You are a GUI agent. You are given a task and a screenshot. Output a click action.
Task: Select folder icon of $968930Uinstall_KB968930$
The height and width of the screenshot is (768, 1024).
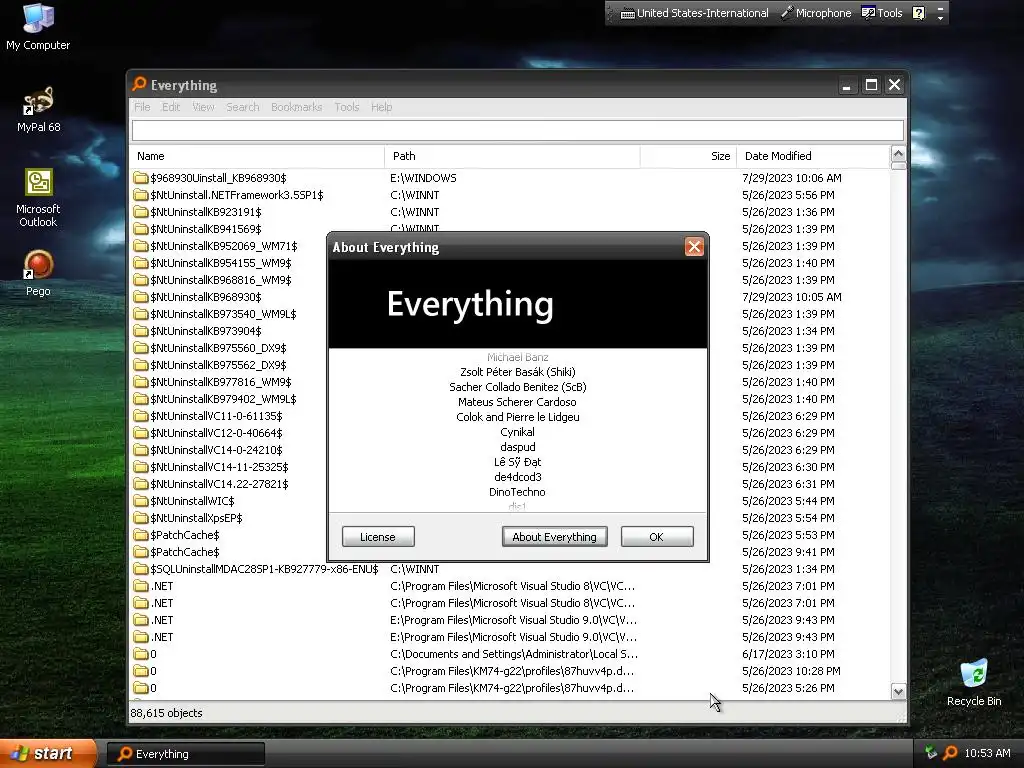[x=140, y=178]
